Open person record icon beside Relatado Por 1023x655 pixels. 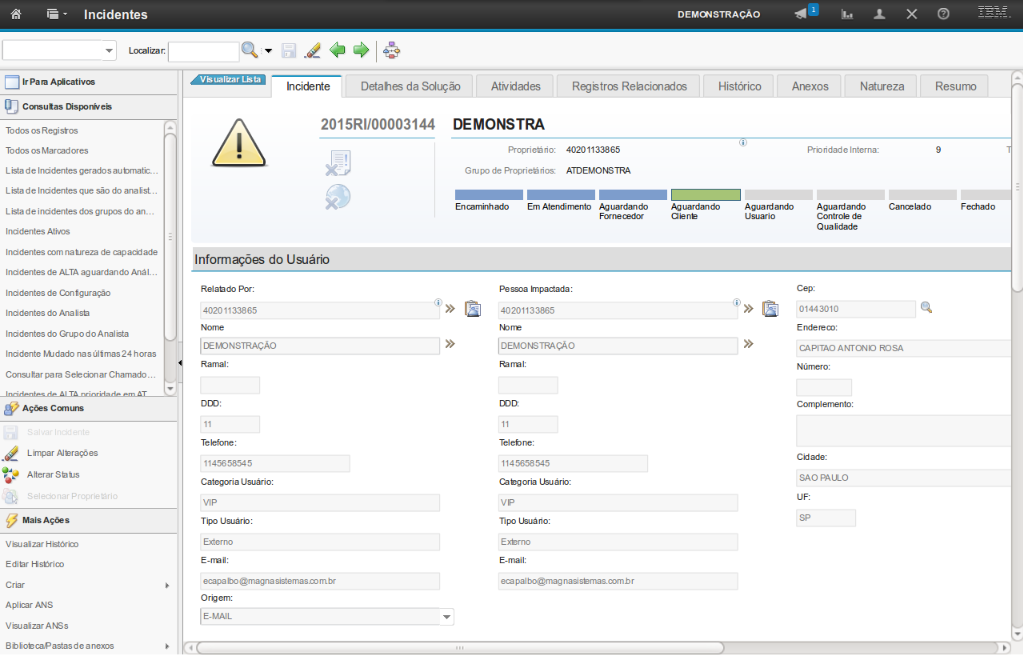pyautogui.click(x=473, y=309)
